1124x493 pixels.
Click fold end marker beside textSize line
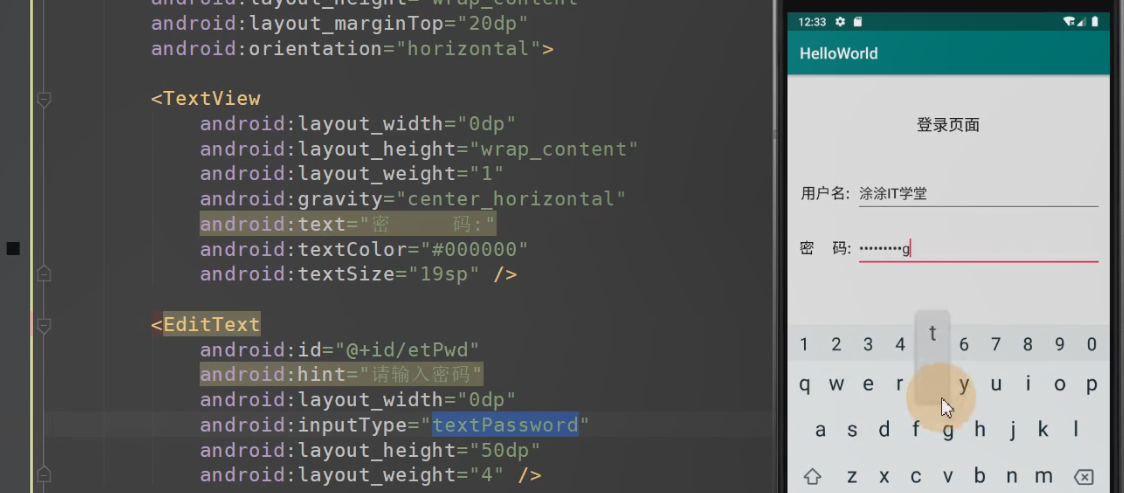click(x=44, y=274)
